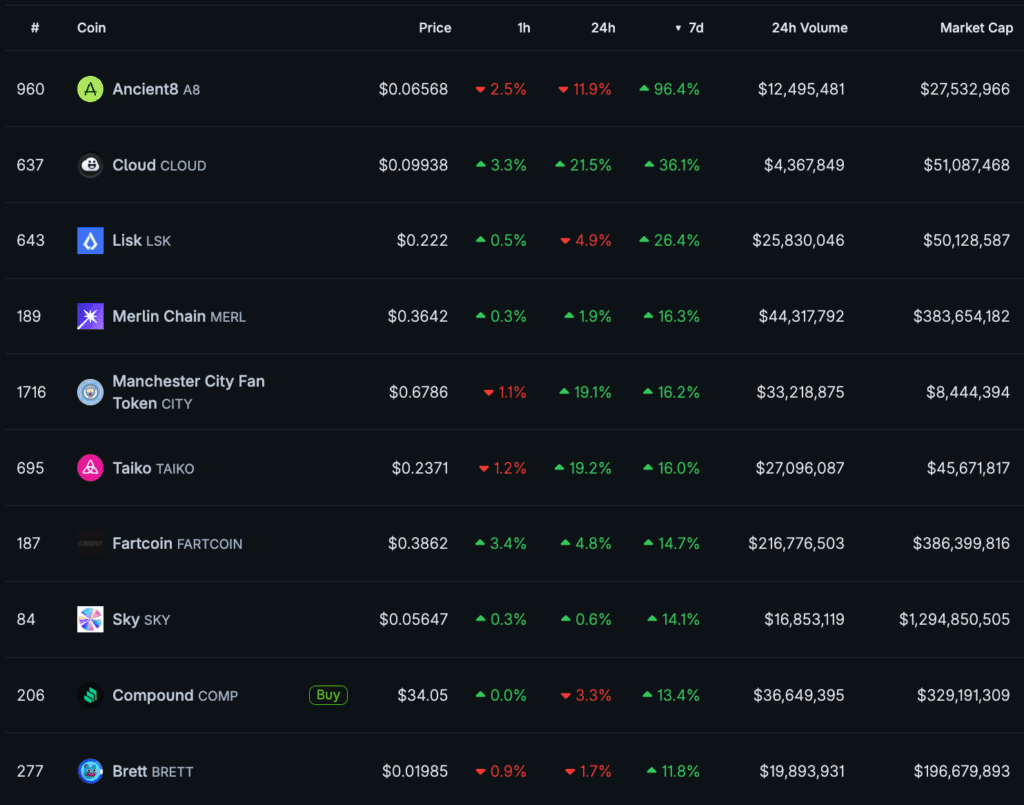Sort by the # rank column header
This screenshot has height=805, width=1024.
pos(35,28)
